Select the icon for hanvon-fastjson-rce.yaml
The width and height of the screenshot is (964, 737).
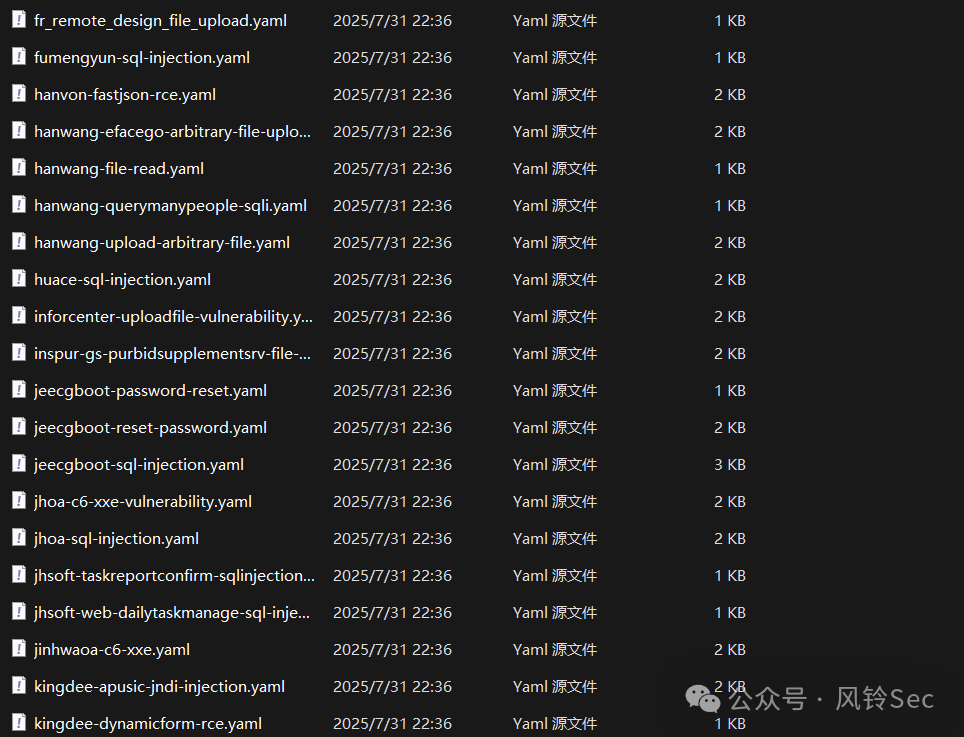tap(18, 94)
